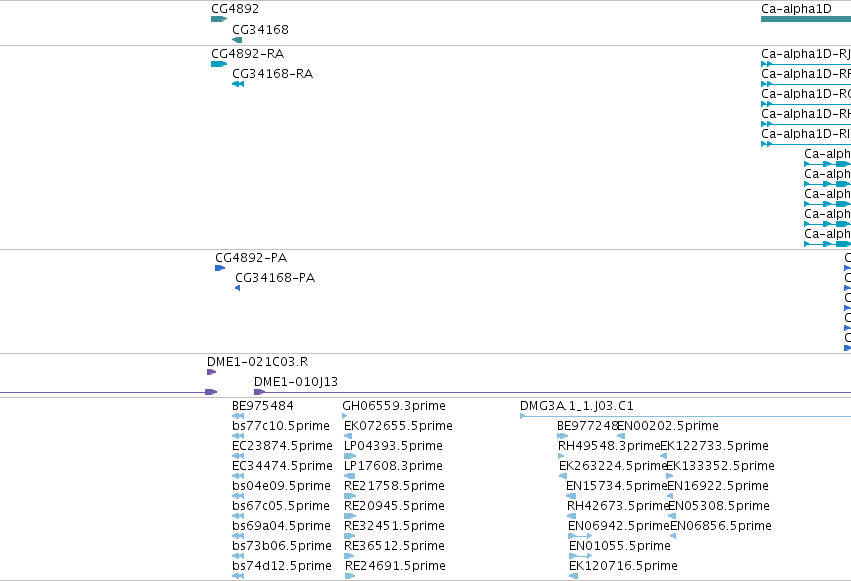Click the EK120716.5prime EST label
The height and width of the screenshot is (581, 851).
623,566
